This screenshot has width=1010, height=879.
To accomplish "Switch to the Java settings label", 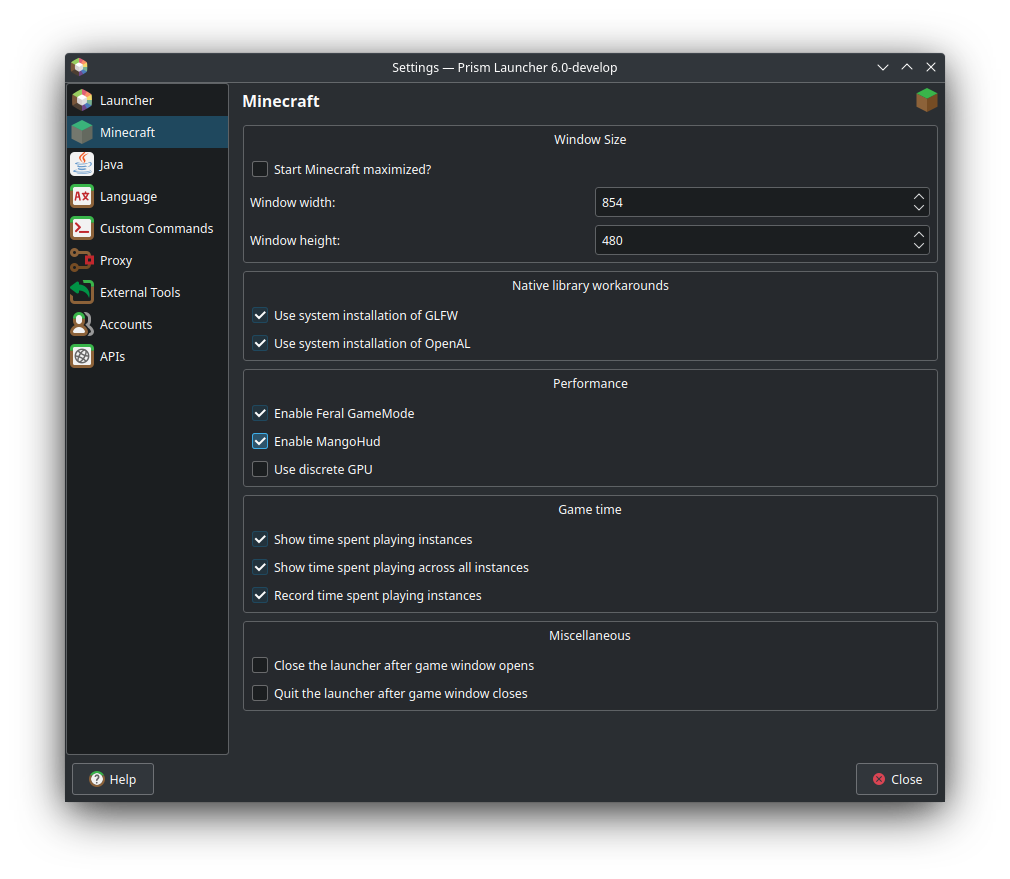I will [111, 164].
